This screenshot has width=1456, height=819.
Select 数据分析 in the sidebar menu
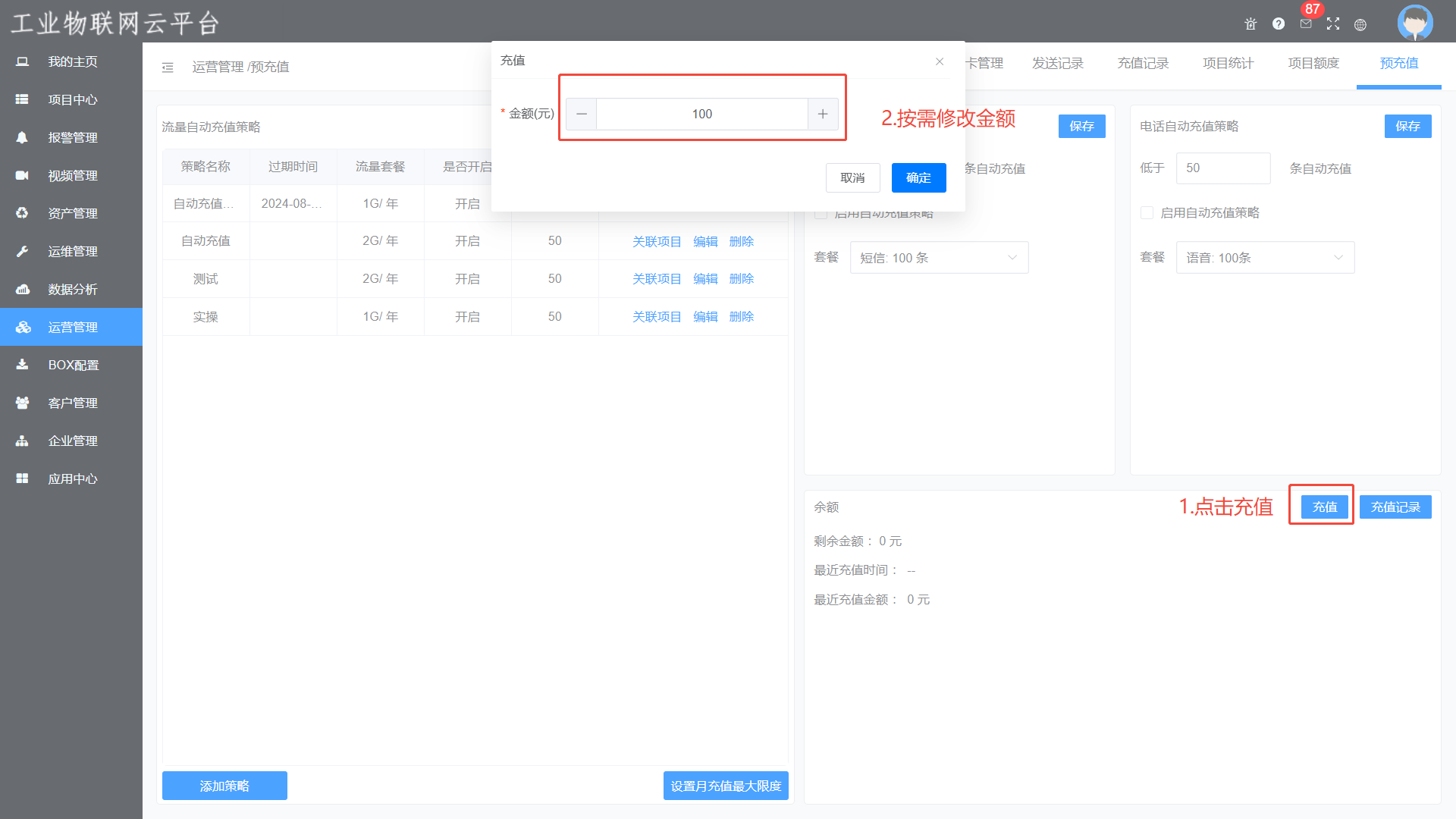pos(72,289)
